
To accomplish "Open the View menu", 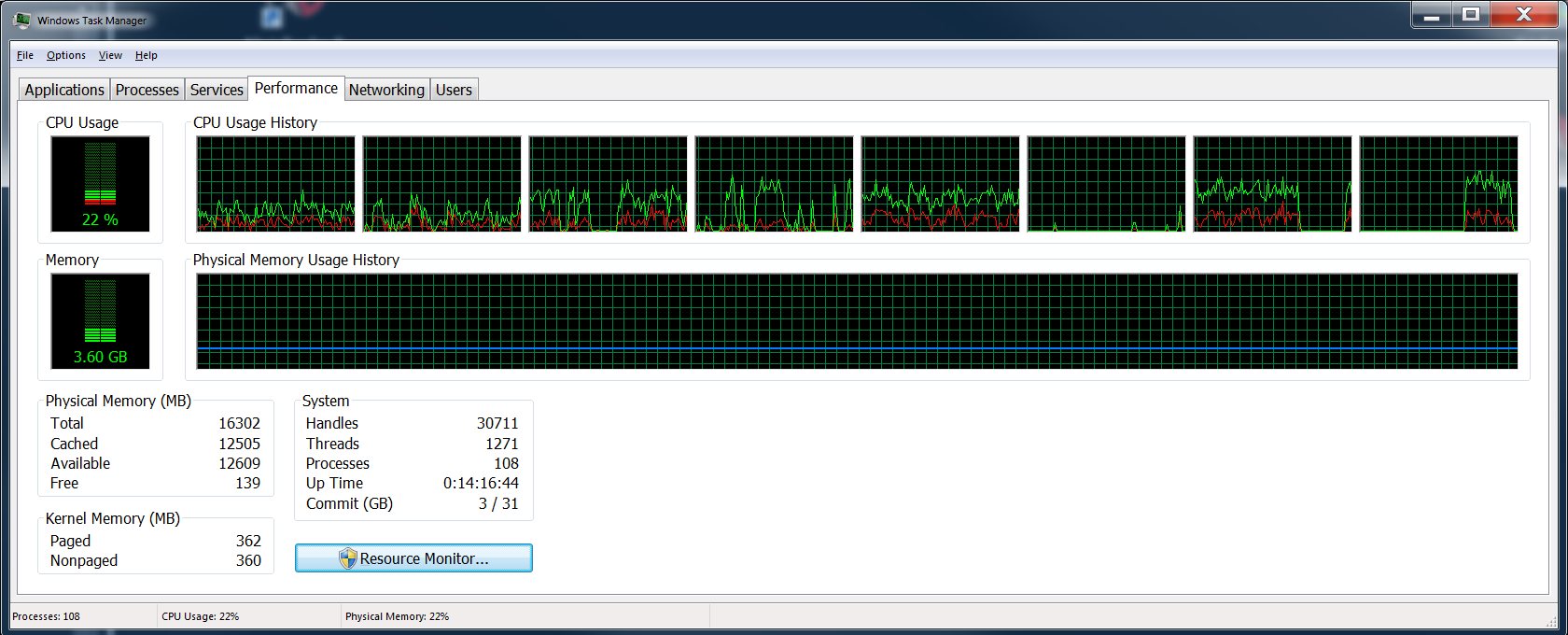I will (110, 55).
